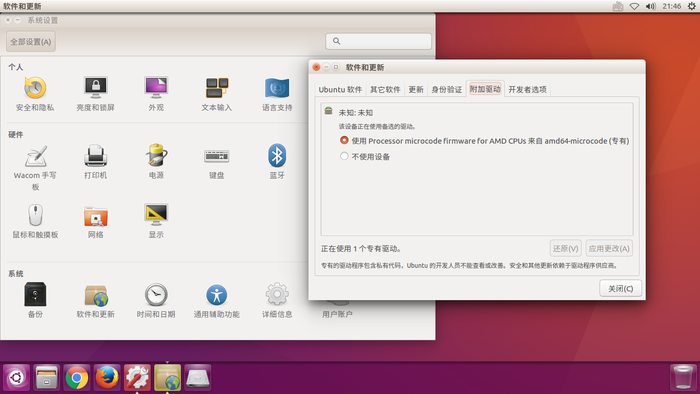The image size is (700, 394).
Task: Launch Files manager from the dock
Action: click(x=46, y=377)
